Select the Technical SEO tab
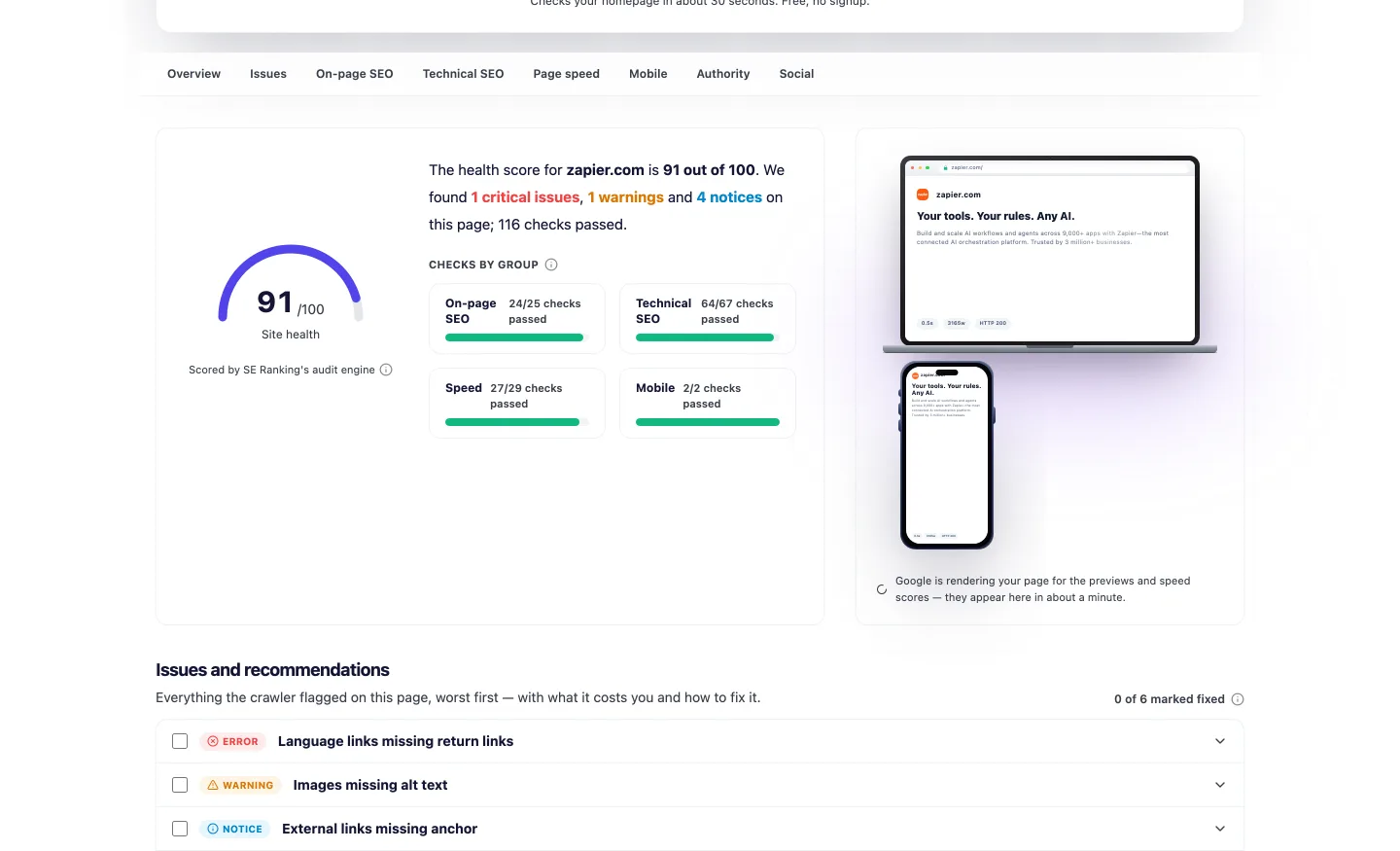1400x851 pixels. point(463,74)
